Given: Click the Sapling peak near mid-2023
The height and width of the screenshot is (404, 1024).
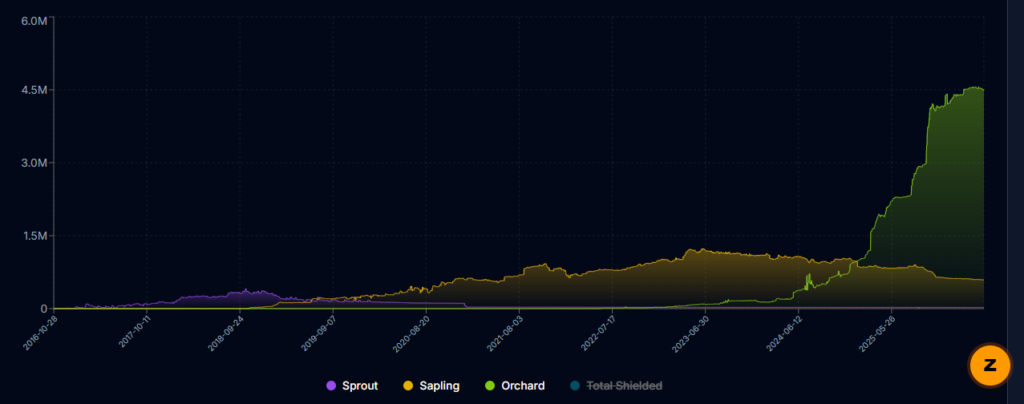Looking at the screenshot, I should (701, 249).
